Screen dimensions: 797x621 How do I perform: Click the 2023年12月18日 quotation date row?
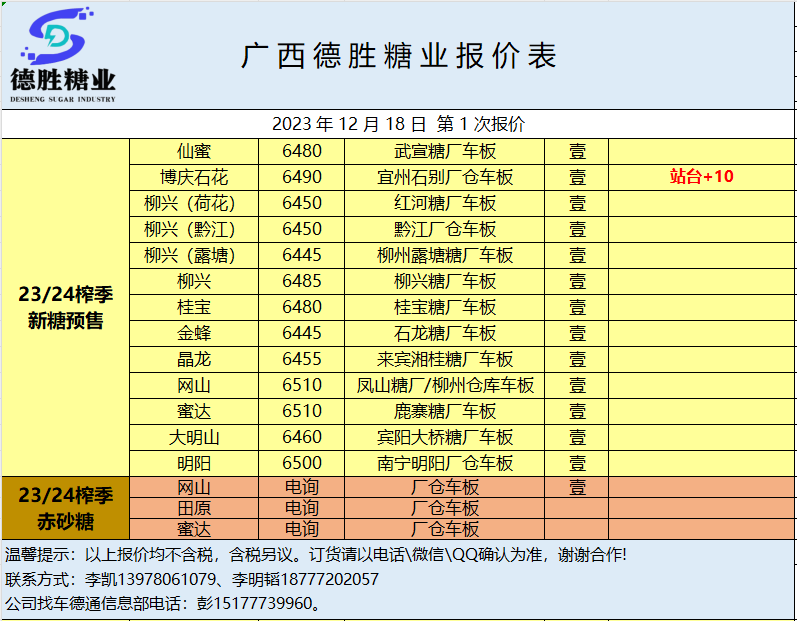(398, 125)
